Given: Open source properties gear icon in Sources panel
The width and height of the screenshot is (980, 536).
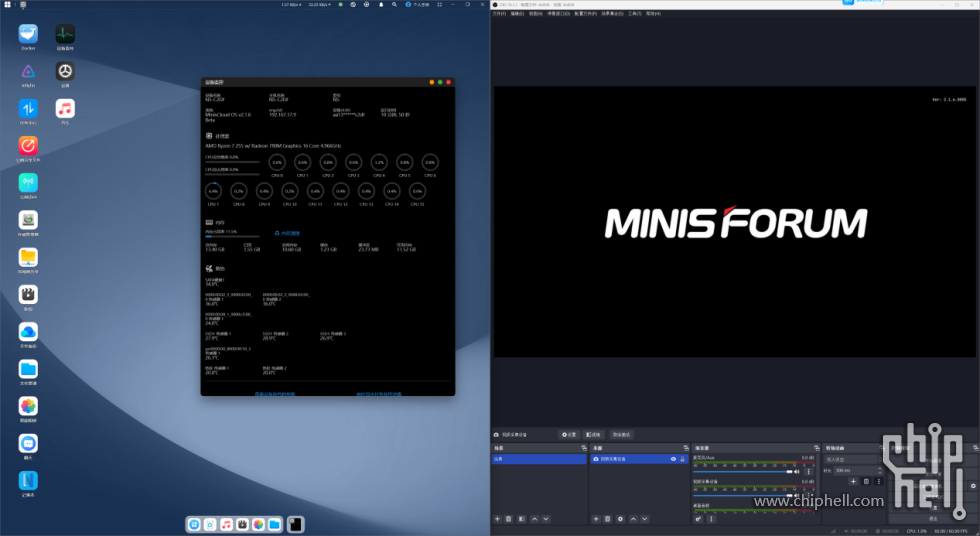Looking at the screenshot, I should [x=620, y=519].
